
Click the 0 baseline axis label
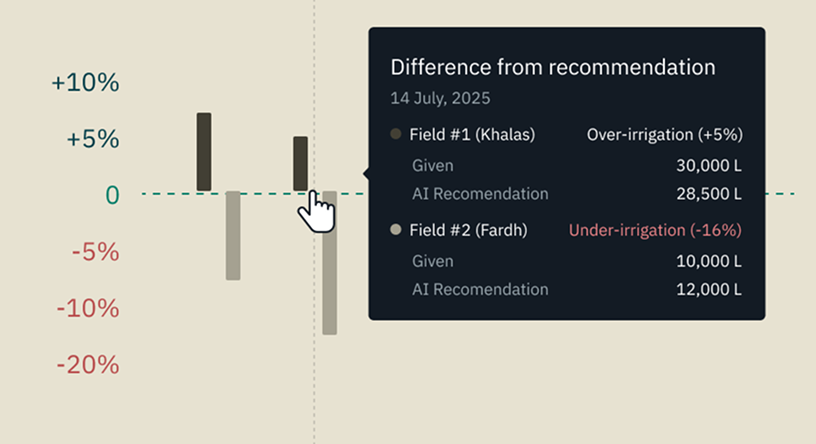tap(112, 195)
